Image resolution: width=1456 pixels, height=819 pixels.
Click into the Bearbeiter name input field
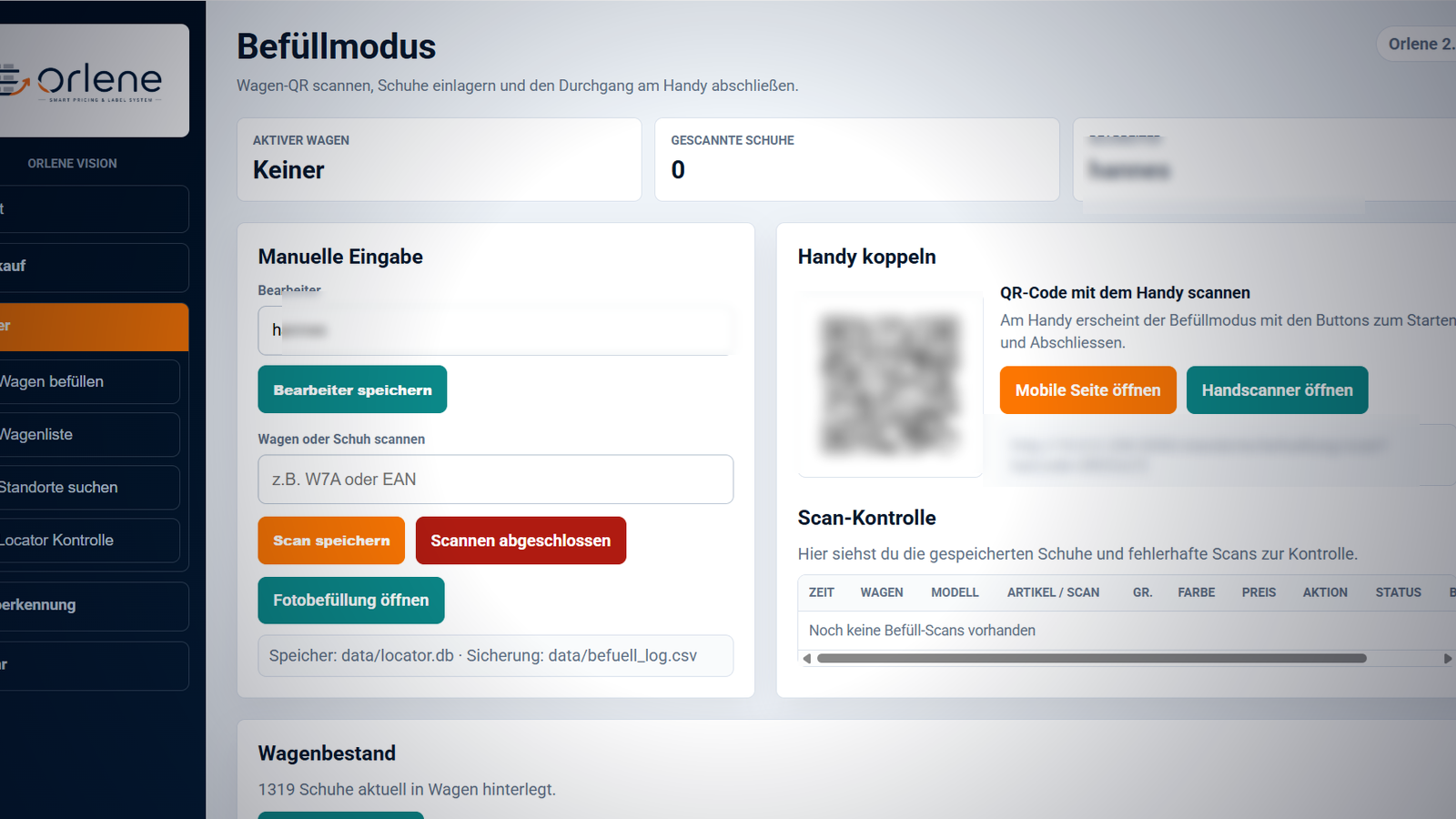click(x=496, y=330)
